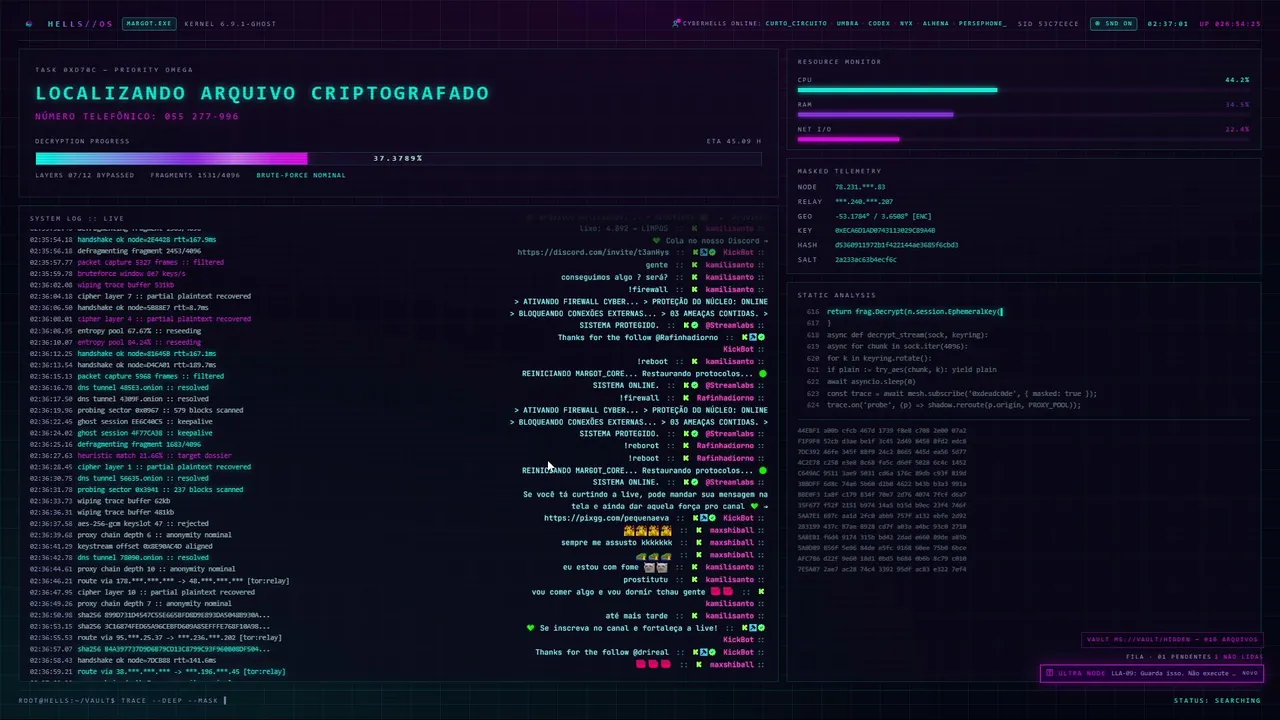
Task: Select UMBRA in the online list
Action: pyautogui.click(x=847, y=23)
